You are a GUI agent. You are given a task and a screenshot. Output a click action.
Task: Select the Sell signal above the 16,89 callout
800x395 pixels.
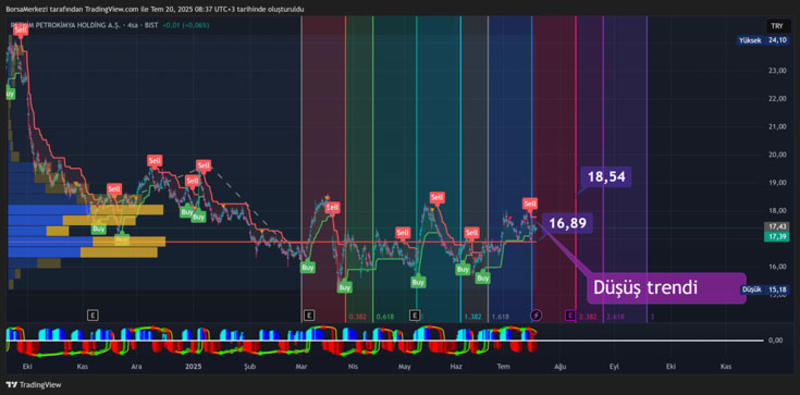tap(530, 204)
